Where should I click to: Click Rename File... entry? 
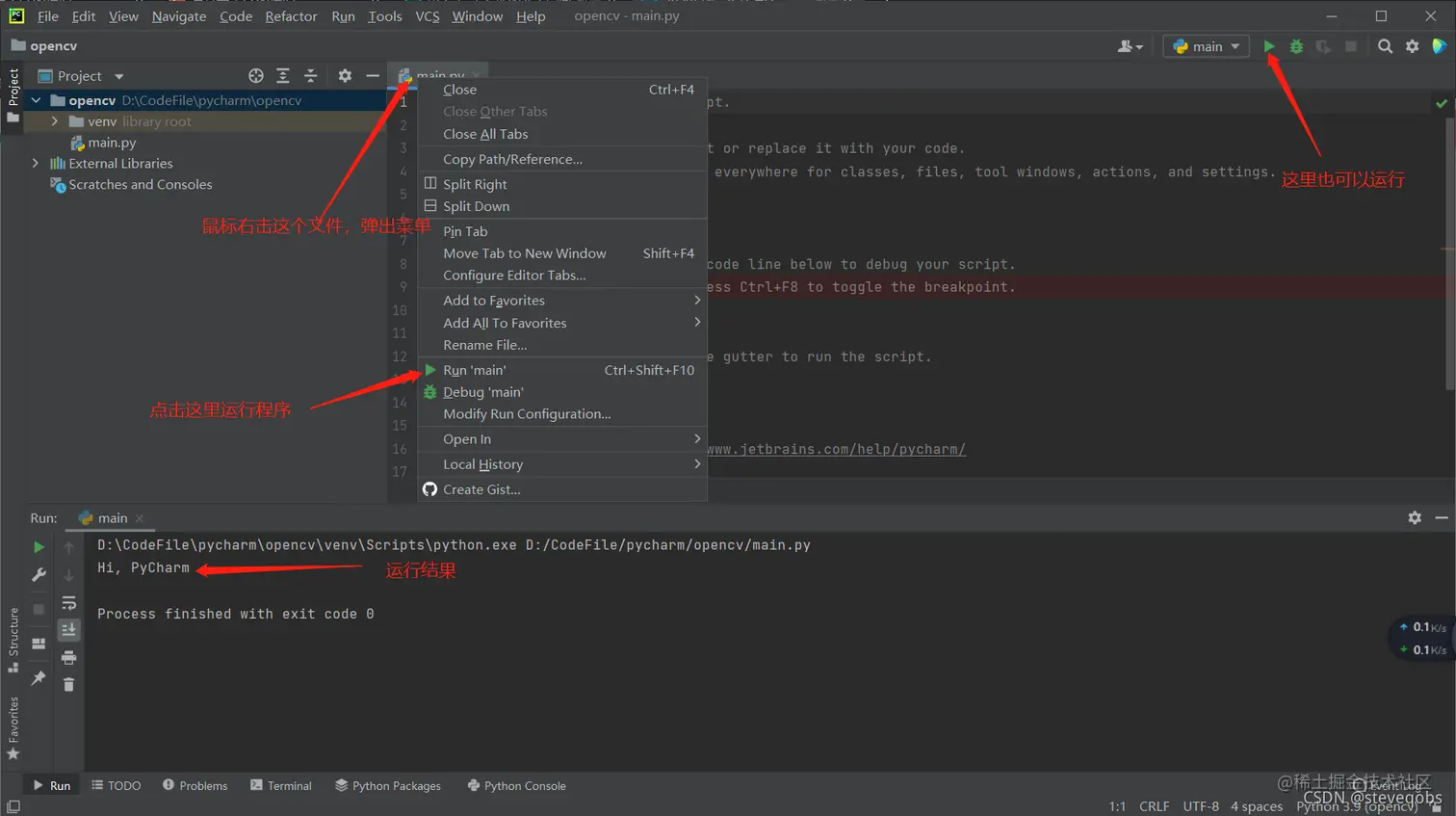click(563, 345)
